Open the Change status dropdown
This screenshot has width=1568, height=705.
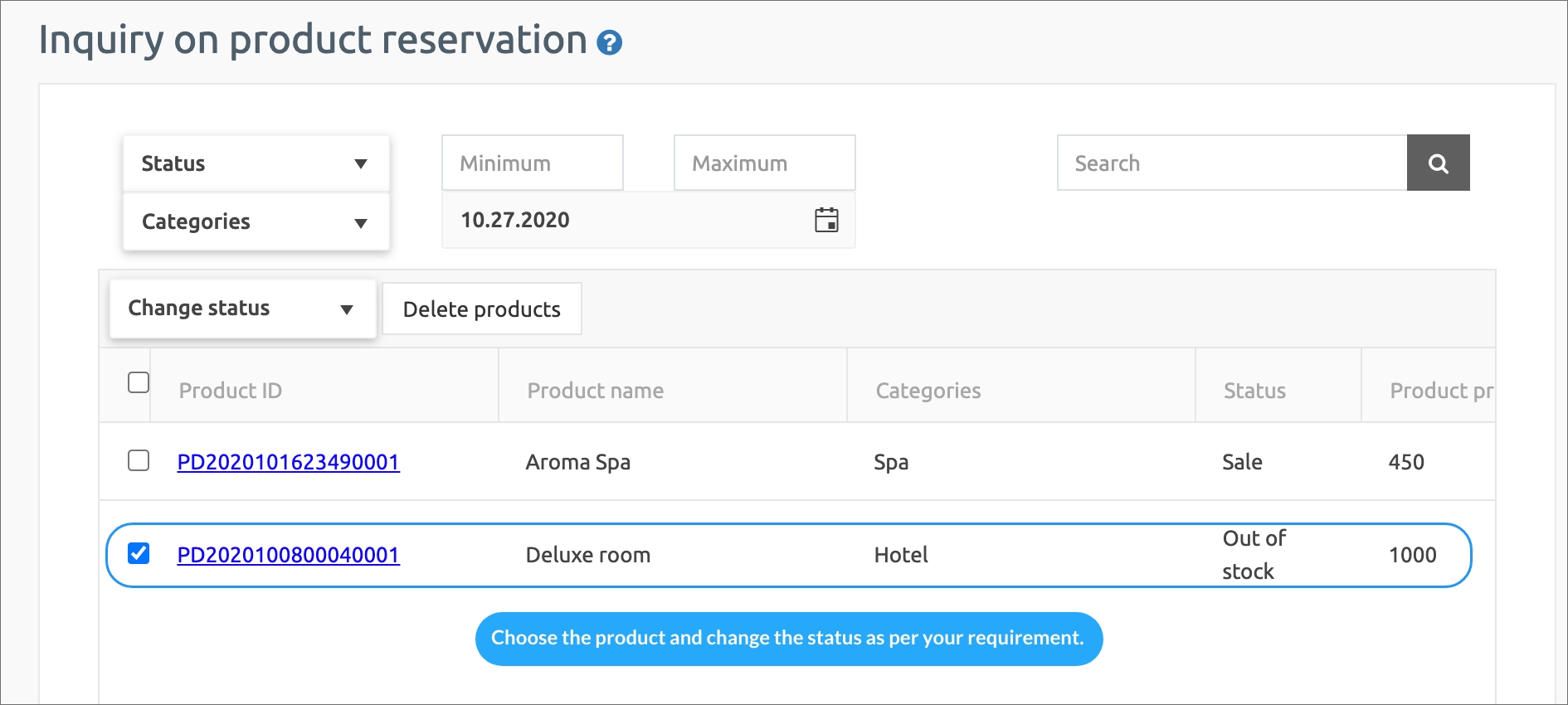tap(242, 309)
